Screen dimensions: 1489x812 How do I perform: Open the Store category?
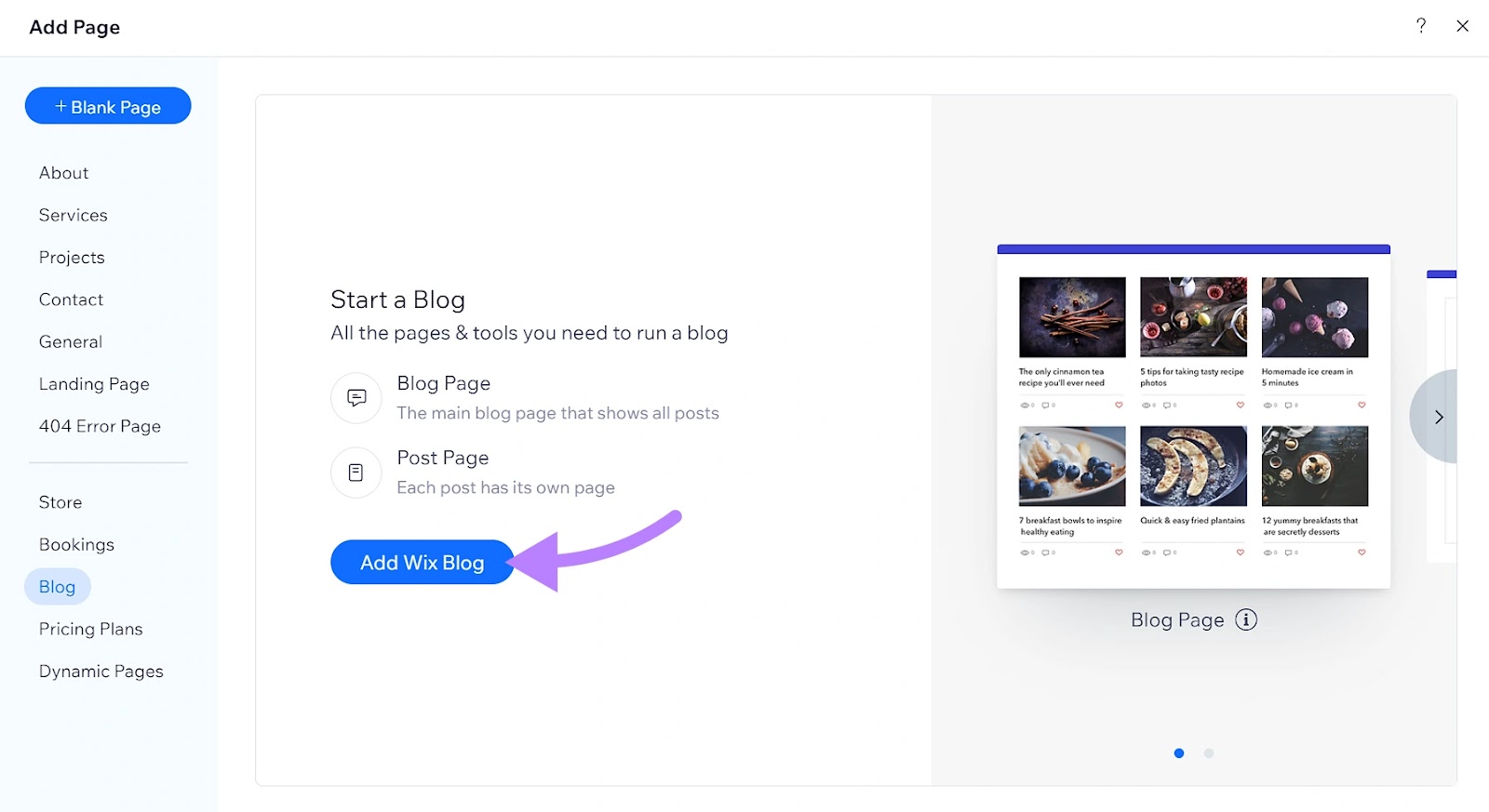(60, 502)
